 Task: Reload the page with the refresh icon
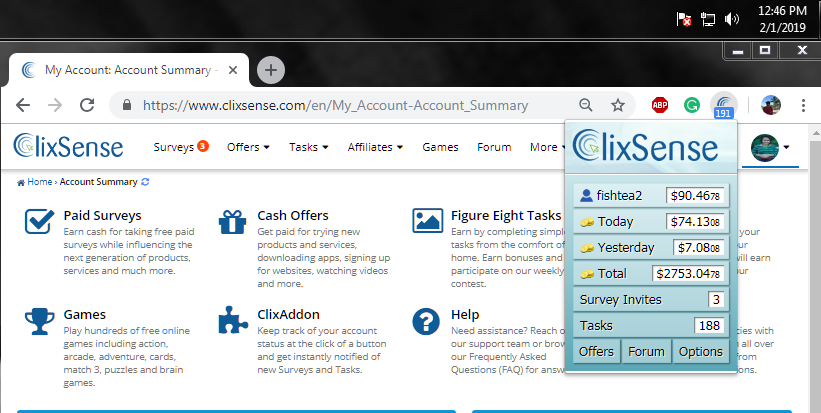(87, 105)
